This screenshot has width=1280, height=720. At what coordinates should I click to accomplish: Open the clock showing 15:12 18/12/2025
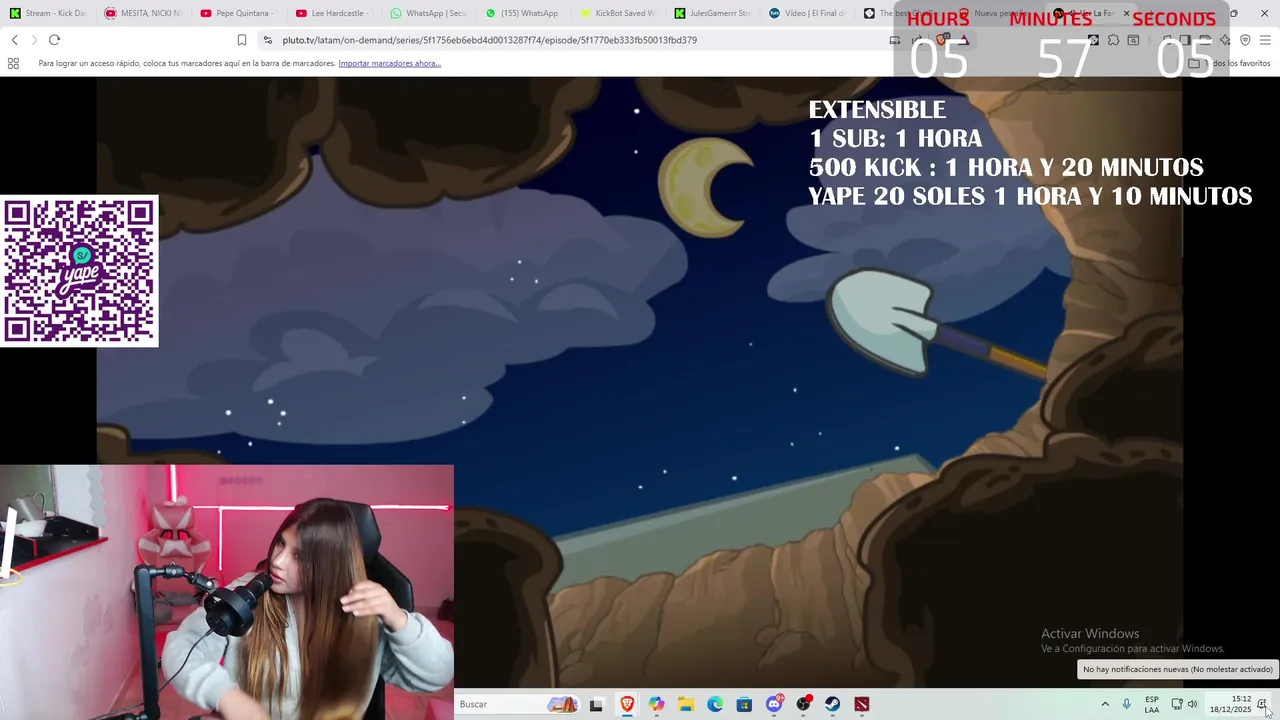(x=1230, y=704)
